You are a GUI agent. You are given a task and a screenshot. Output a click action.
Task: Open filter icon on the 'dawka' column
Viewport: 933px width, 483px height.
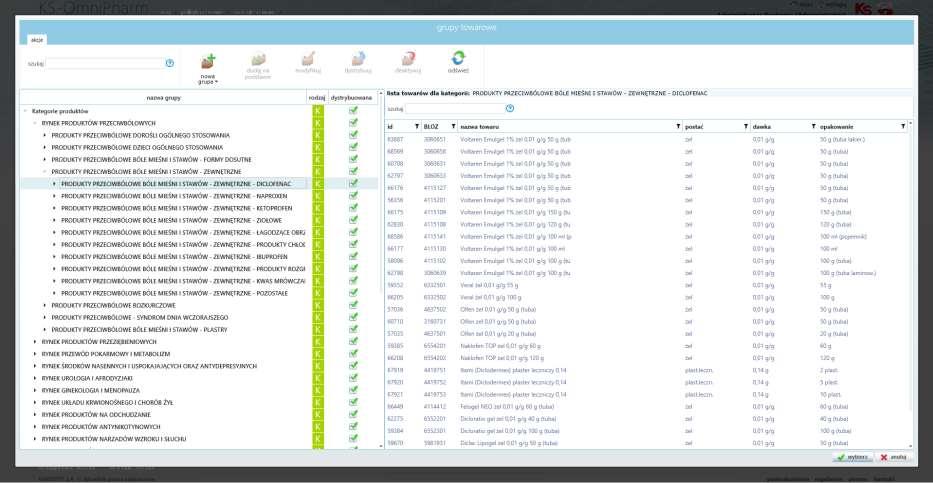pyautogui.click(x=813, y=127)
